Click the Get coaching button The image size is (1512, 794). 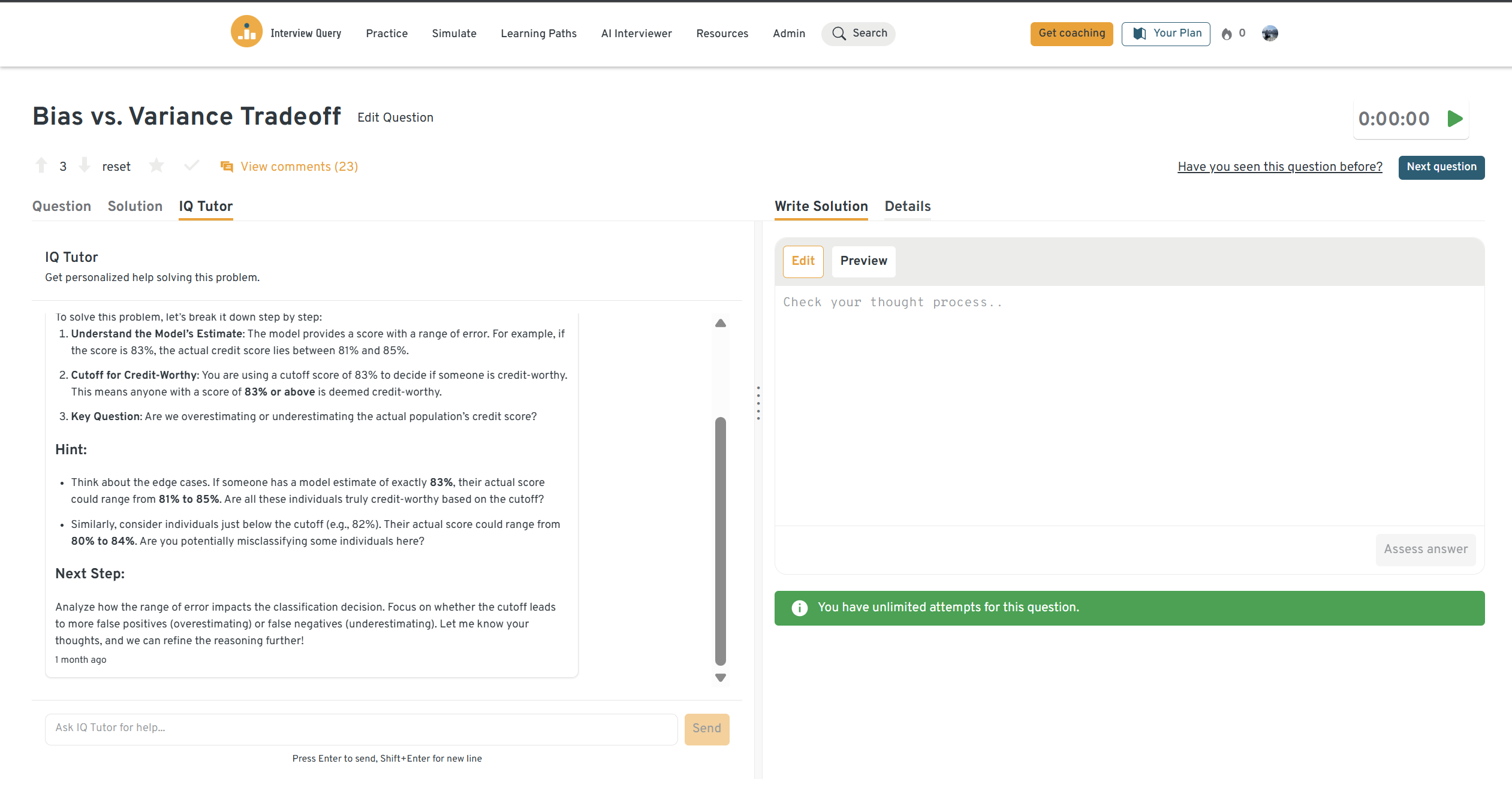pyautogui.click(x=1071, y=34)
